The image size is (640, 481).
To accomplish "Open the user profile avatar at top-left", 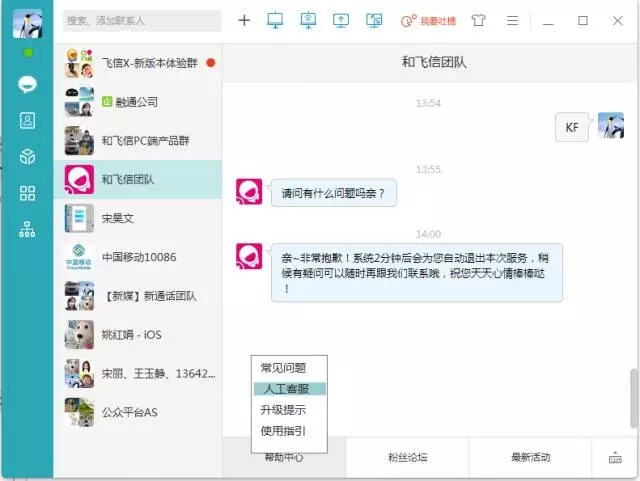I will click(27, 24).
